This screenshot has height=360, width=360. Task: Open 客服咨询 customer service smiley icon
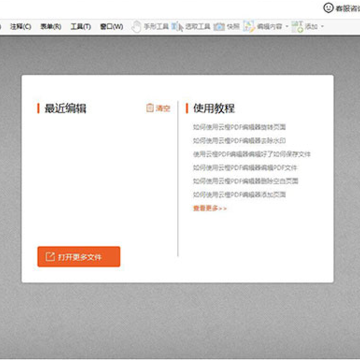point(328,8)
